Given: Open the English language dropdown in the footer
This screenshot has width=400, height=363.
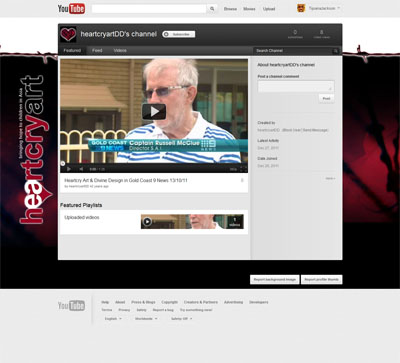Looking at the screenshot, I should tap(113, 319).
